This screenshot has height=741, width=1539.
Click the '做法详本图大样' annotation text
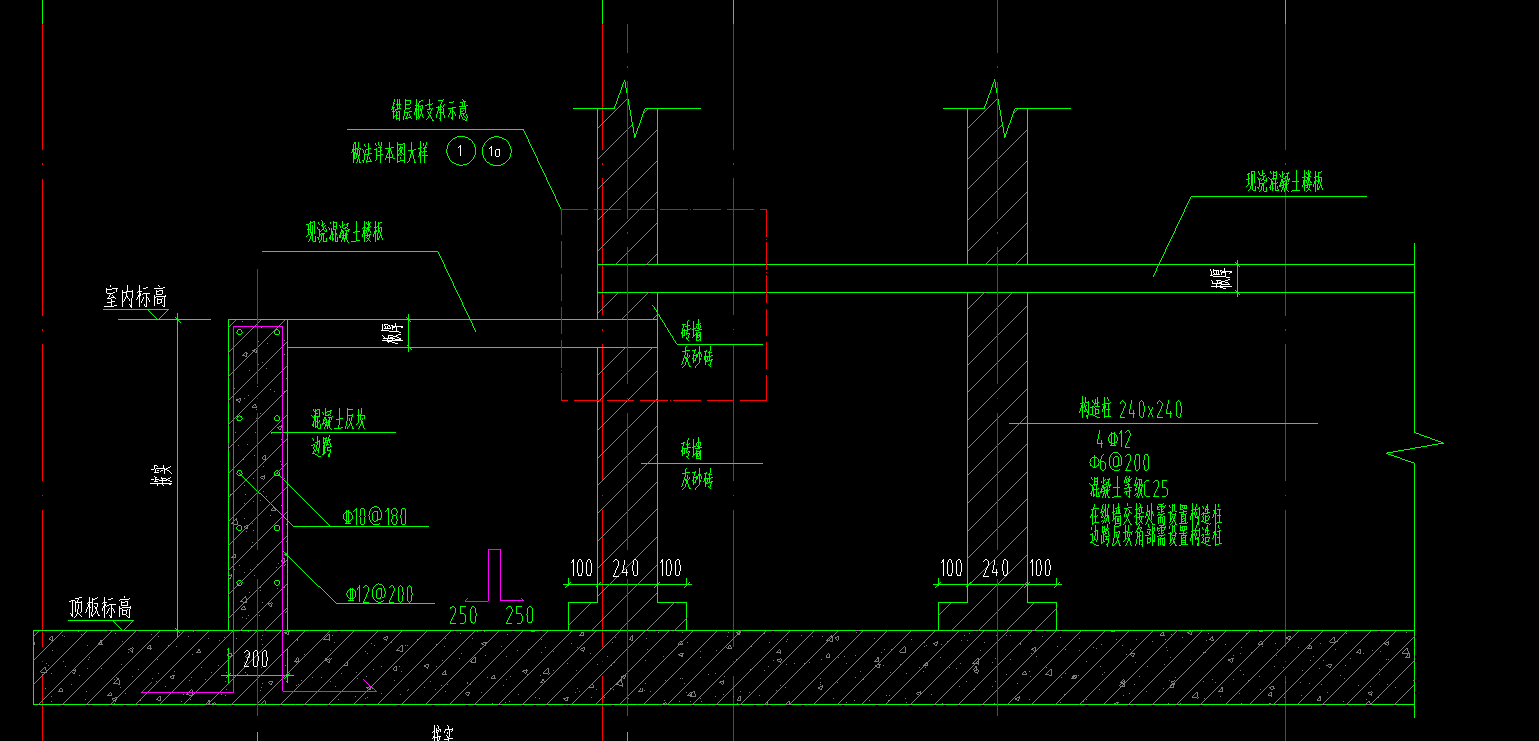390,153
